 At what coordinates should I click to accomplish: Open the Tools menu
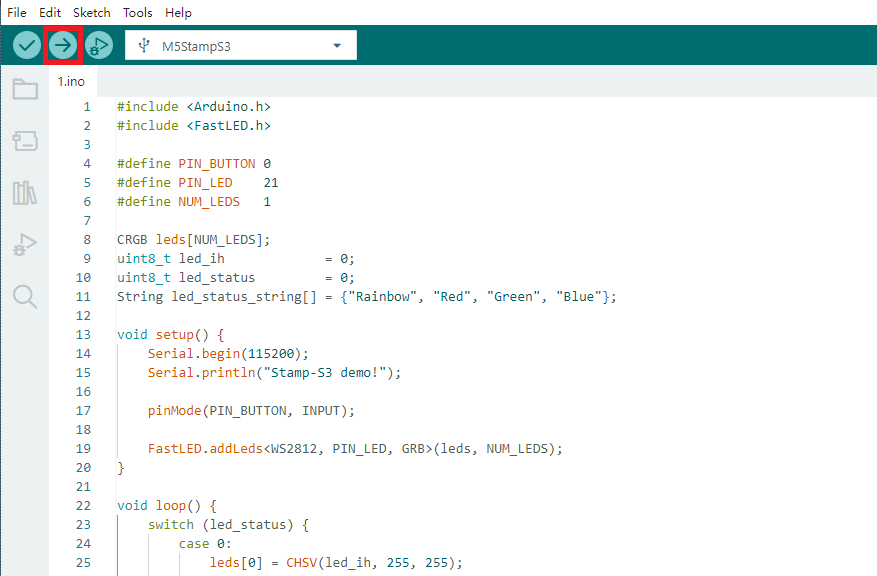click(138, 12)
